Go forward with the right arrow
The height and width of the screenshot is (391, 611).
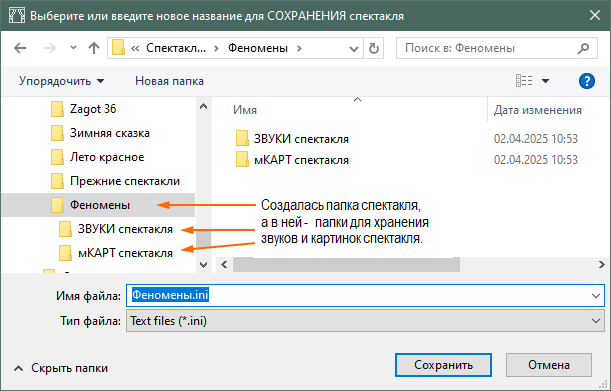49,48
